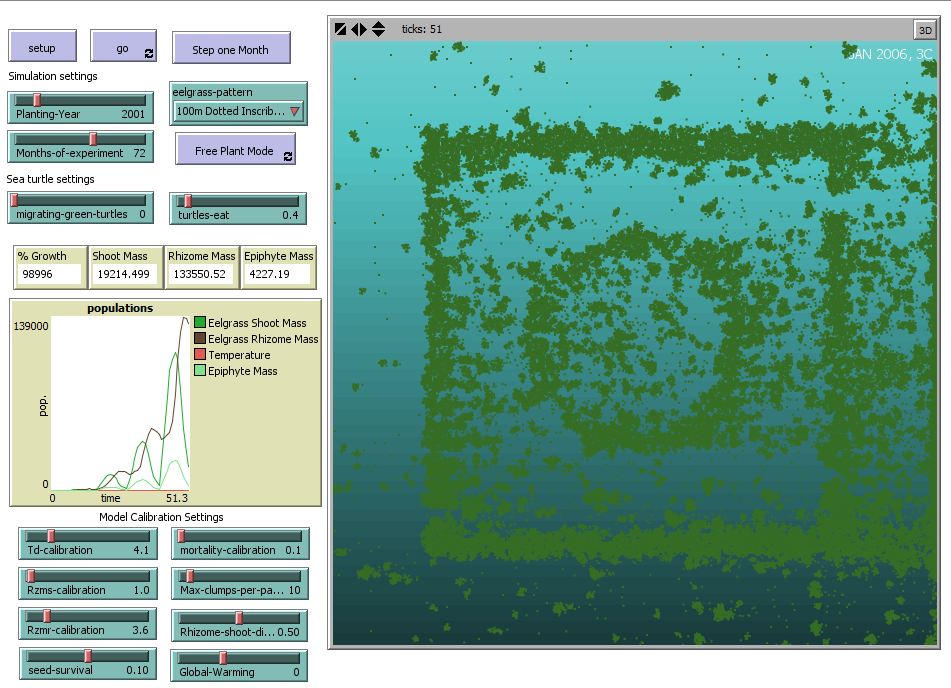Click the diagonal resize icon above the world view
951x688 pixels.
pyautogui.click(x=340, y=29)
